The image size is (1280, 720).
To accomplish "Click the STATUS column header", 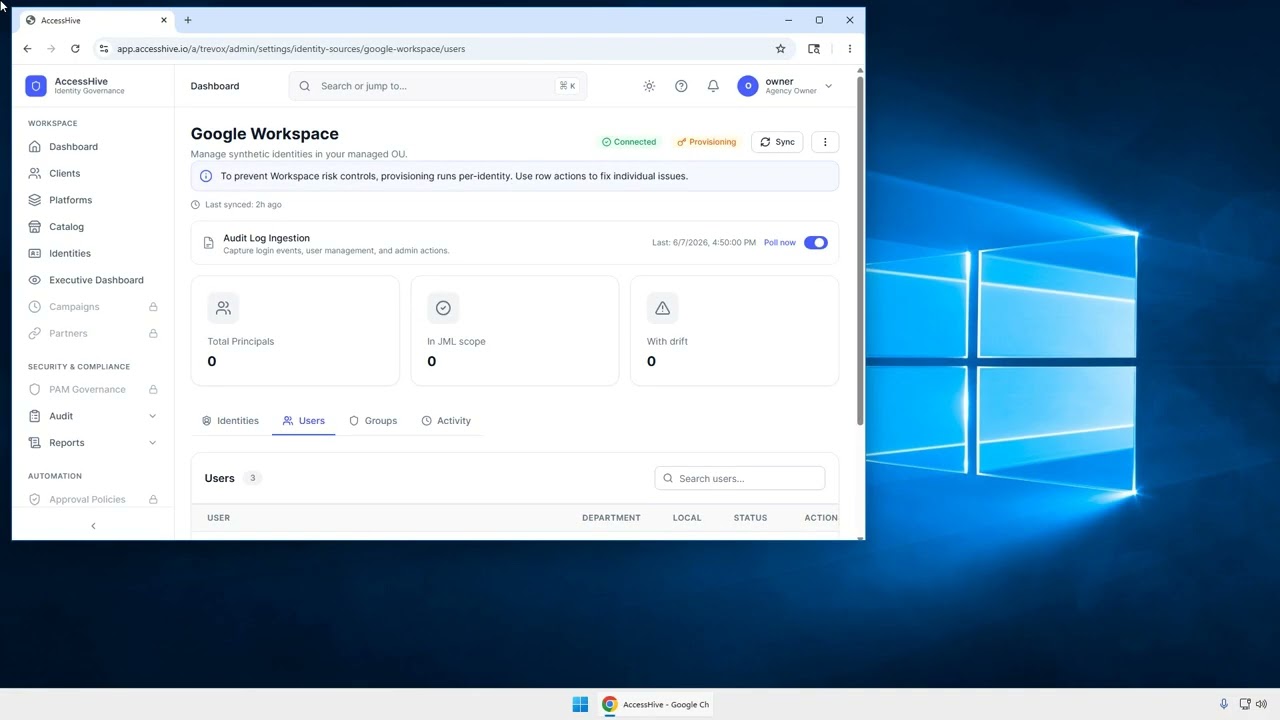I will point(750,518).
